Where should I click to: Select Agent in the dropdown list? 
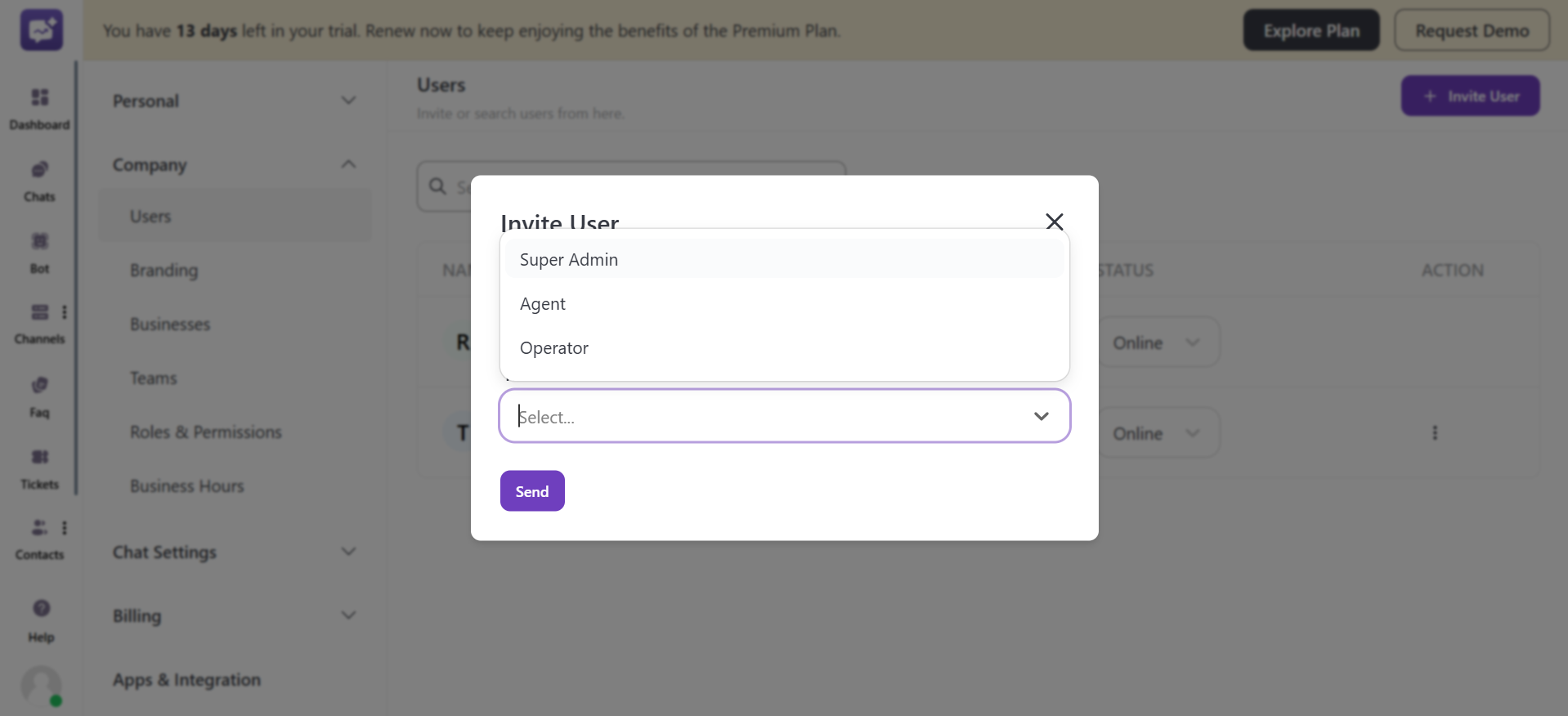[542, 303]
